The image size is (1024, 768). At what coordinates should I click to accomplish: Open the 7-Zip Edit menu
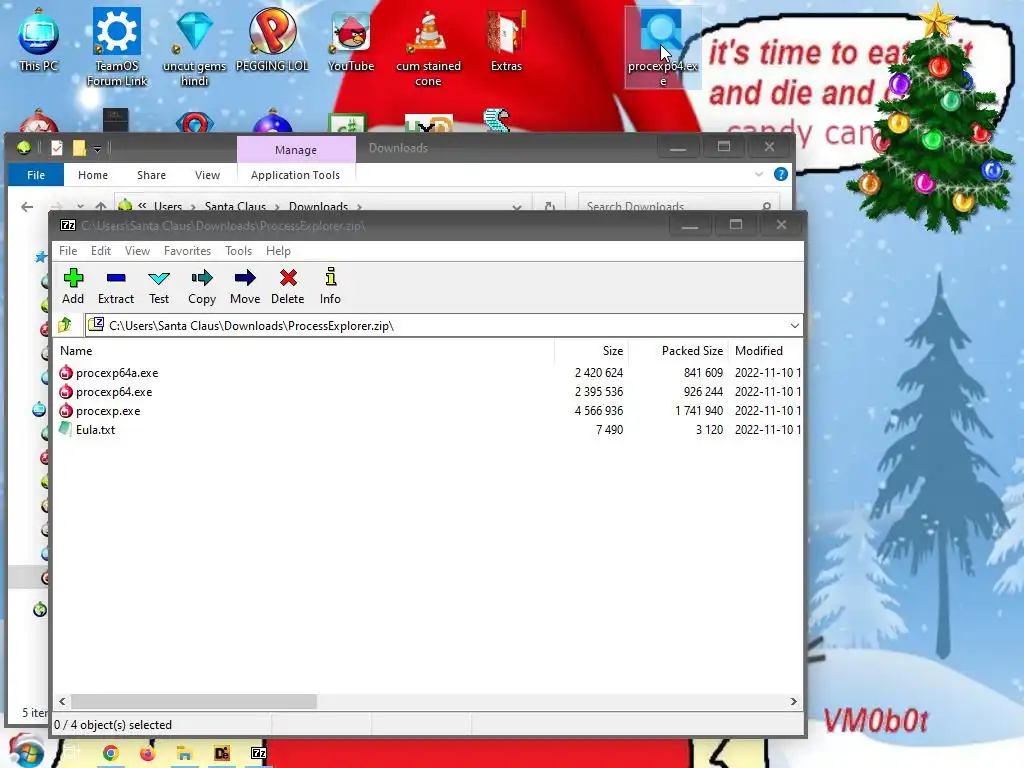click(x=101, y=251)
